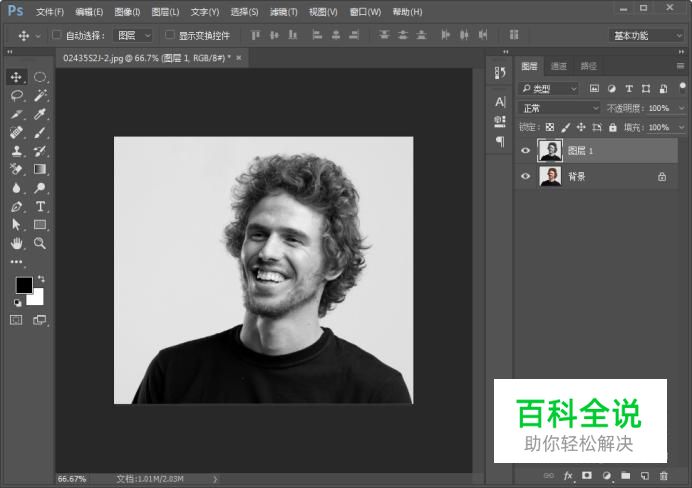Hide 背景 layer with eye icon
Image resolution: width=692 pixels, height=488 pixels.
coord(525,176)
